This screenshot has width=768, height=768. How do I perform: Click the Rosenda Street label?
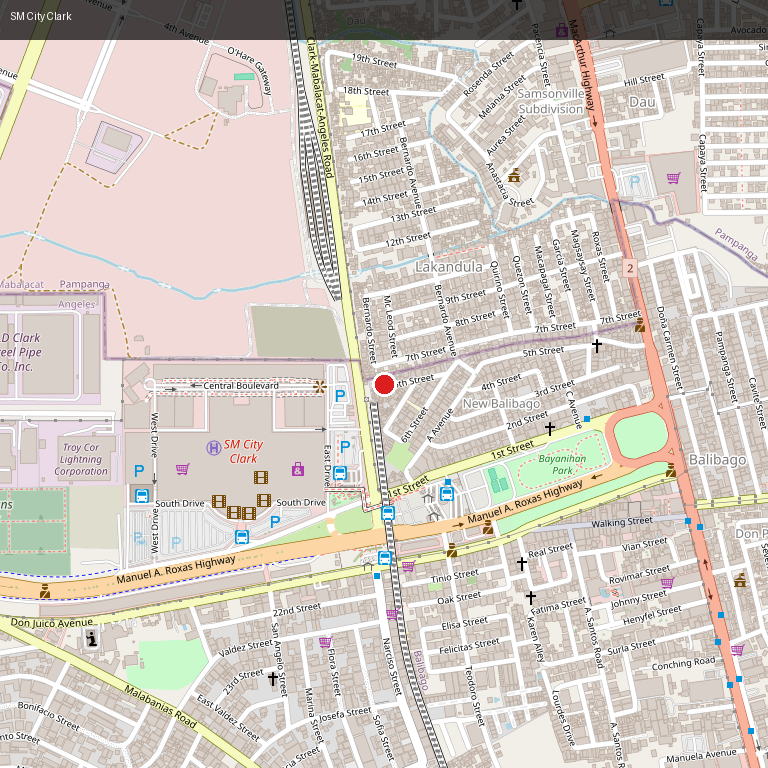point(488,73)
